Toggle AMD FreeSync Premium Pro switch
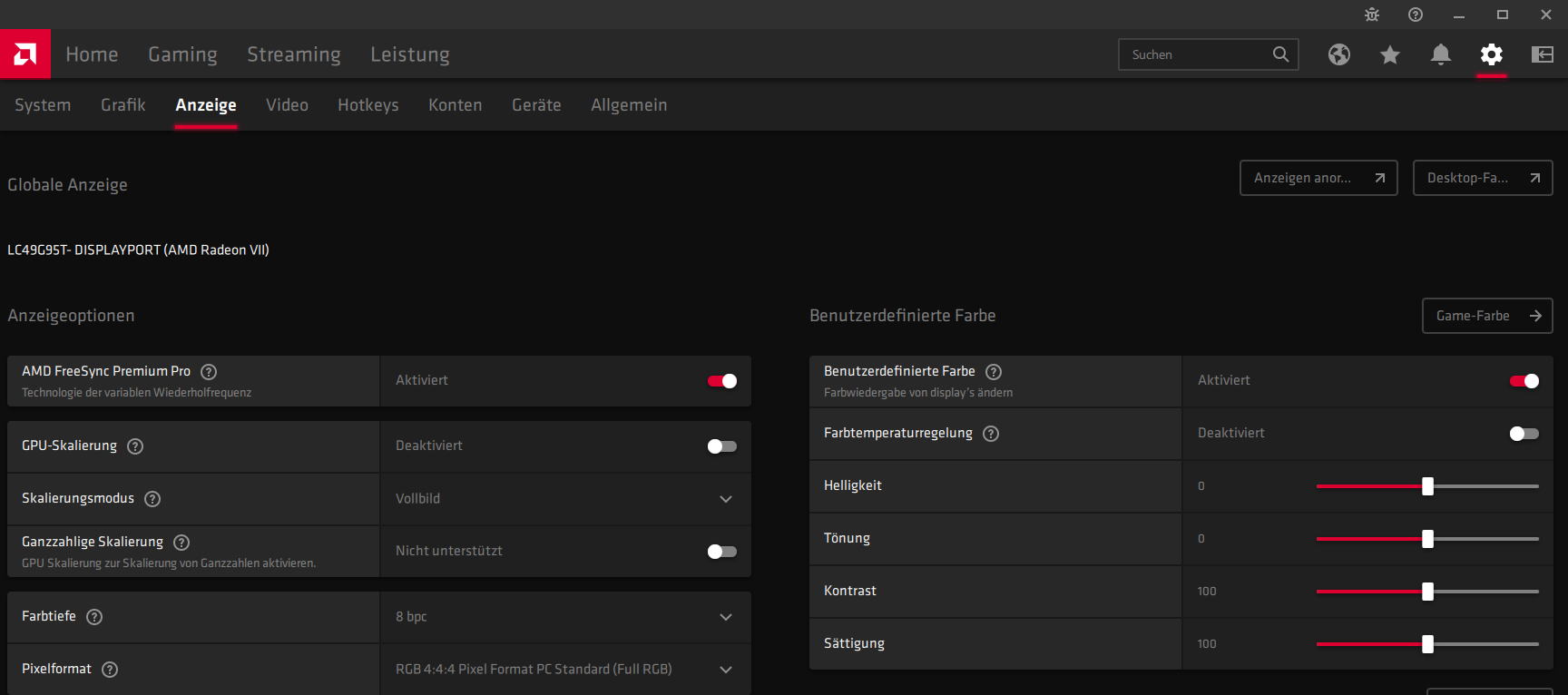The width and height of the screenshot is (1568, 695). [722, 381]
